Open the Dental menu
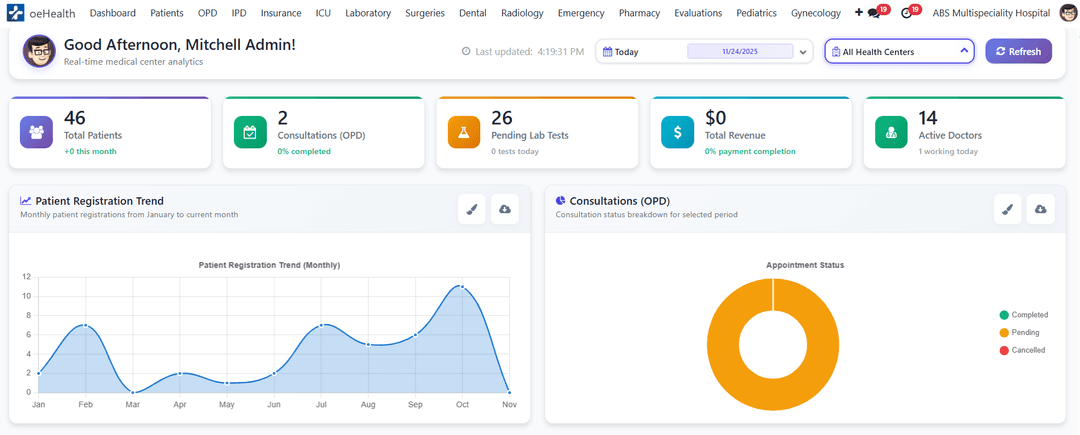 (472, 13)
